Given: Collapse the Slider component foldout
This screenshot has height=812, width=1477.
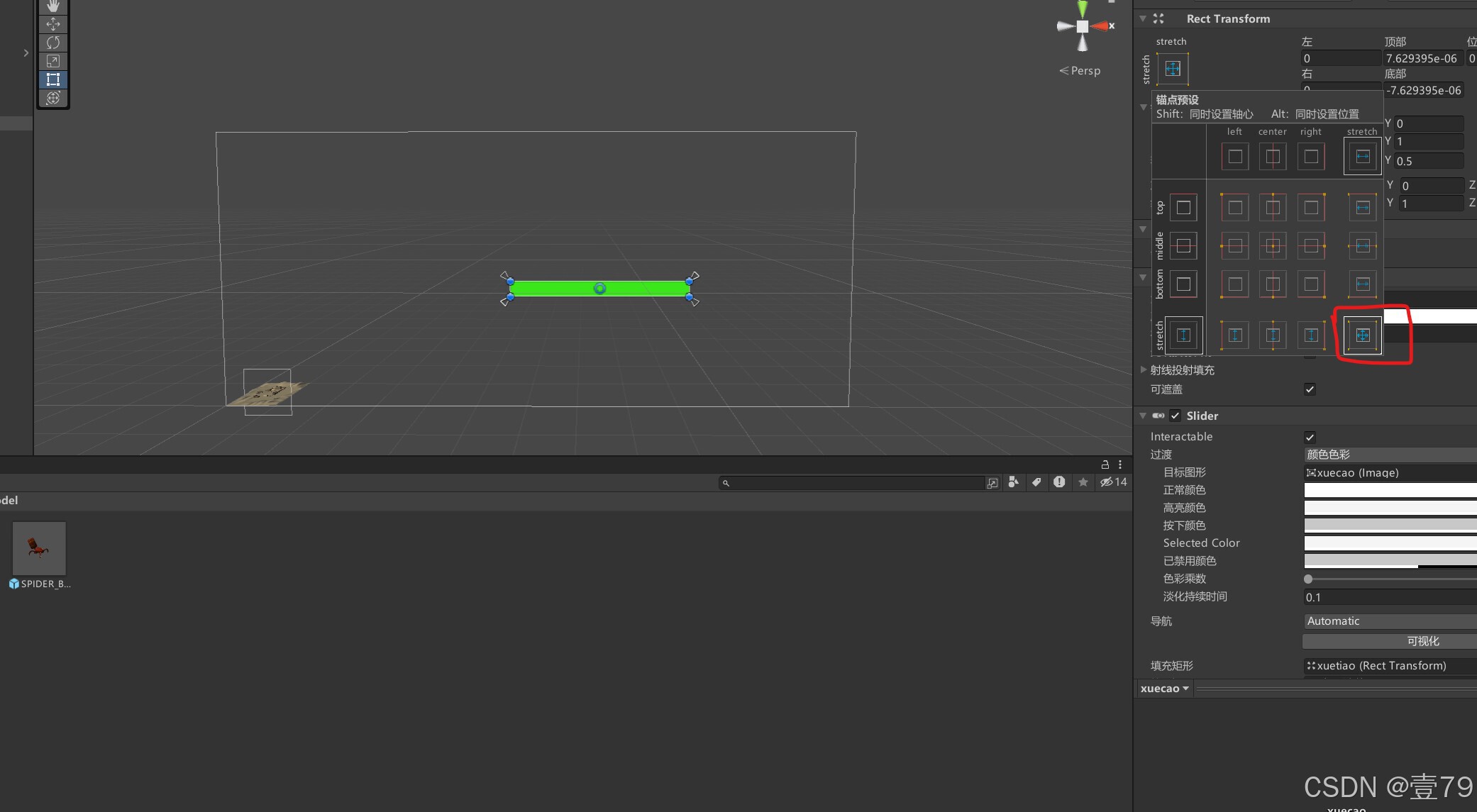Looking at the screenshot, I should [1143, 416].
